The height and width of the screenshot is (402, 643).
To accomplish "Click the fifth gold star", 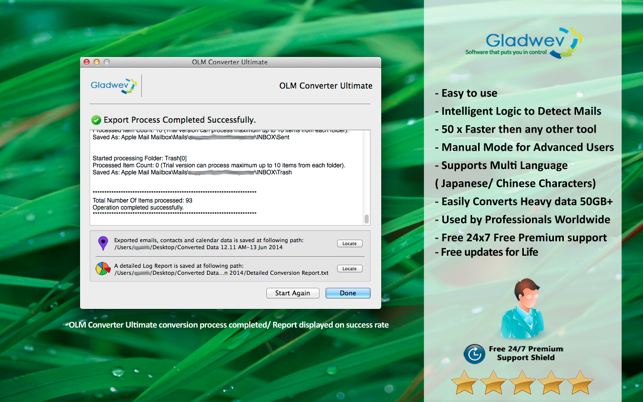I will coord(580,382).
